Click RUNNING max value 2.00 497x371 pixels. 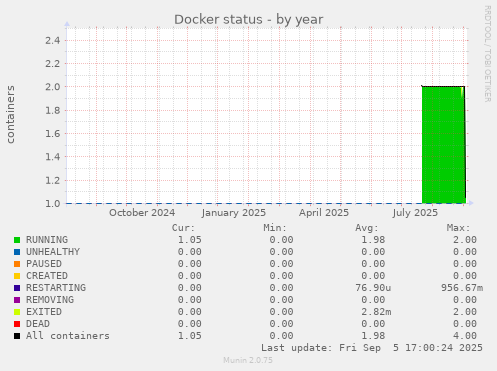click(465, 240)
